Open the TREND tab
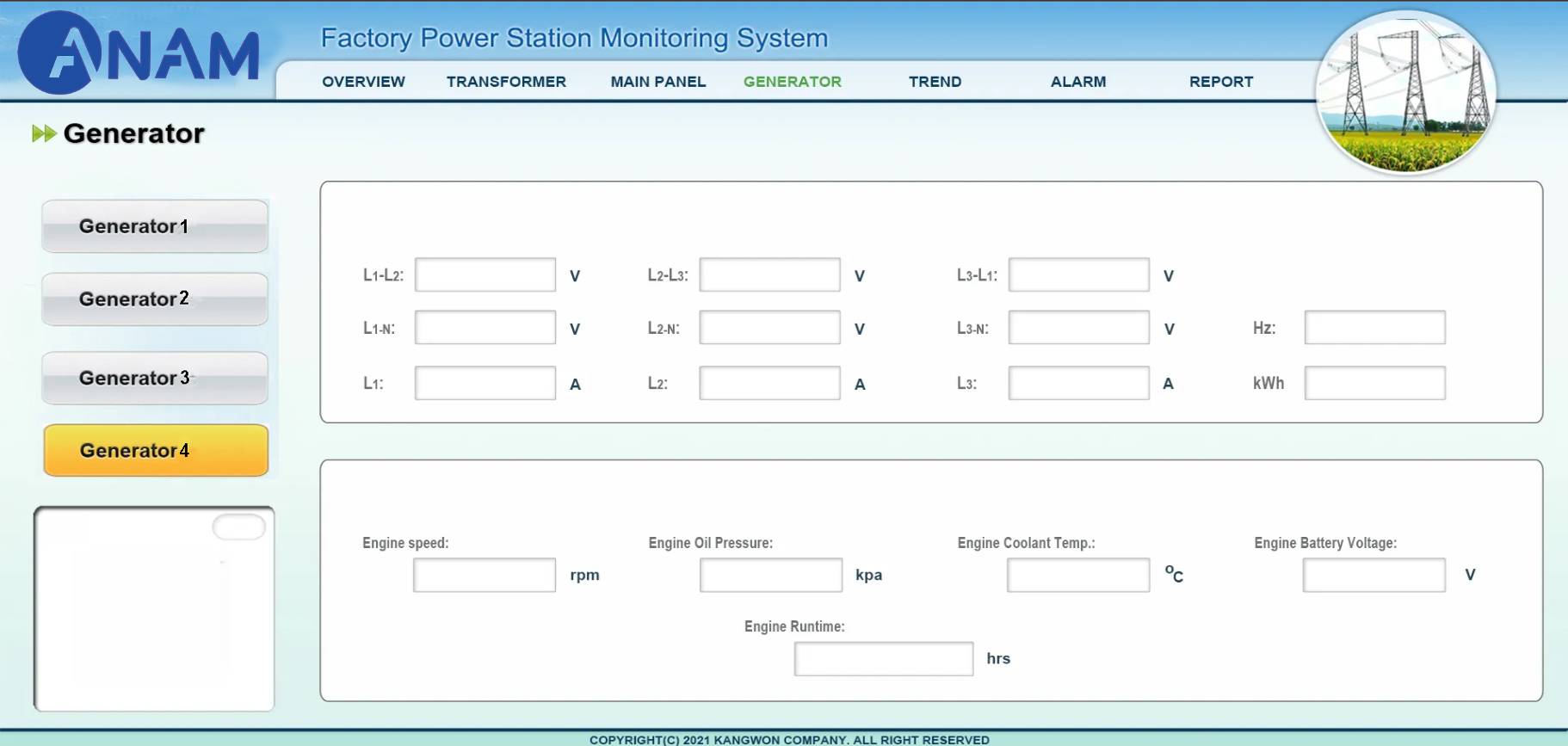Image resolution: width=1568 pixels, height=746 pixels. click(x=935, y=82)
